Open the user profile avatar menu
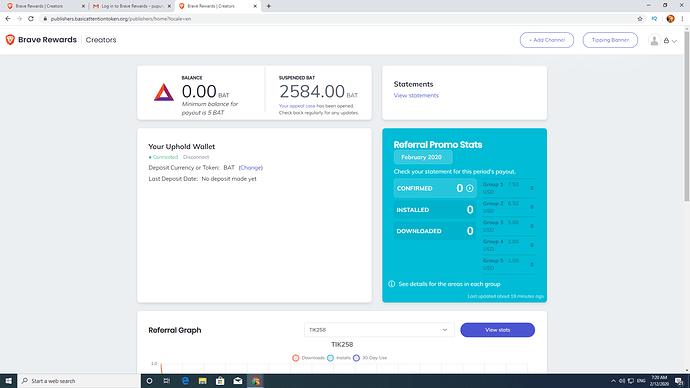The height and width of the screenshot is (388, 690). click(x=654, y=40)
